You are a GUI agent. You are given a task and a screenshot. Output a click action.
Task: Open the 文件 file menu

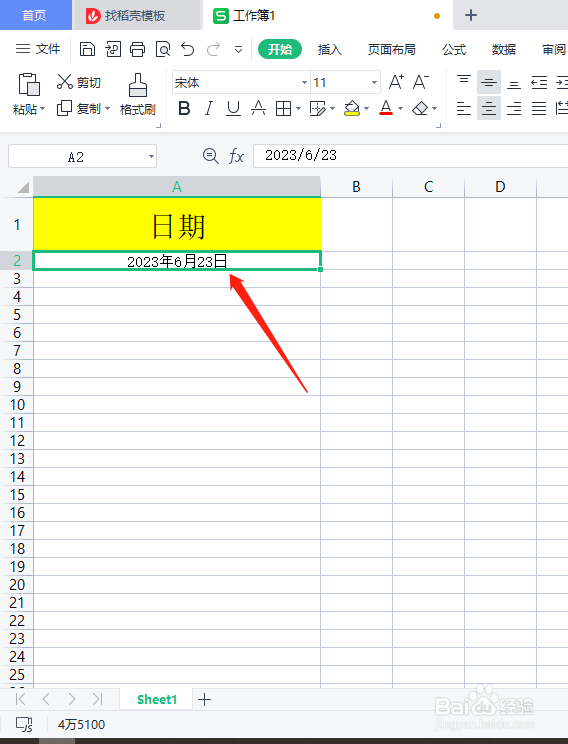[x=38, y=49]
